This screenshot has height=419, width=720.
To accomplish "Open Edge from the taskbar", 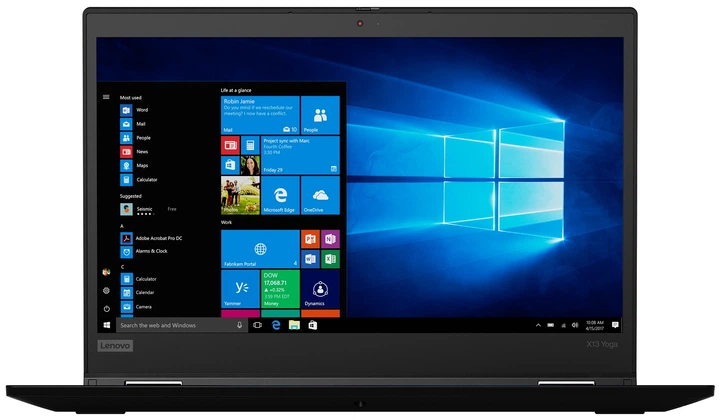I will [276, 325].
